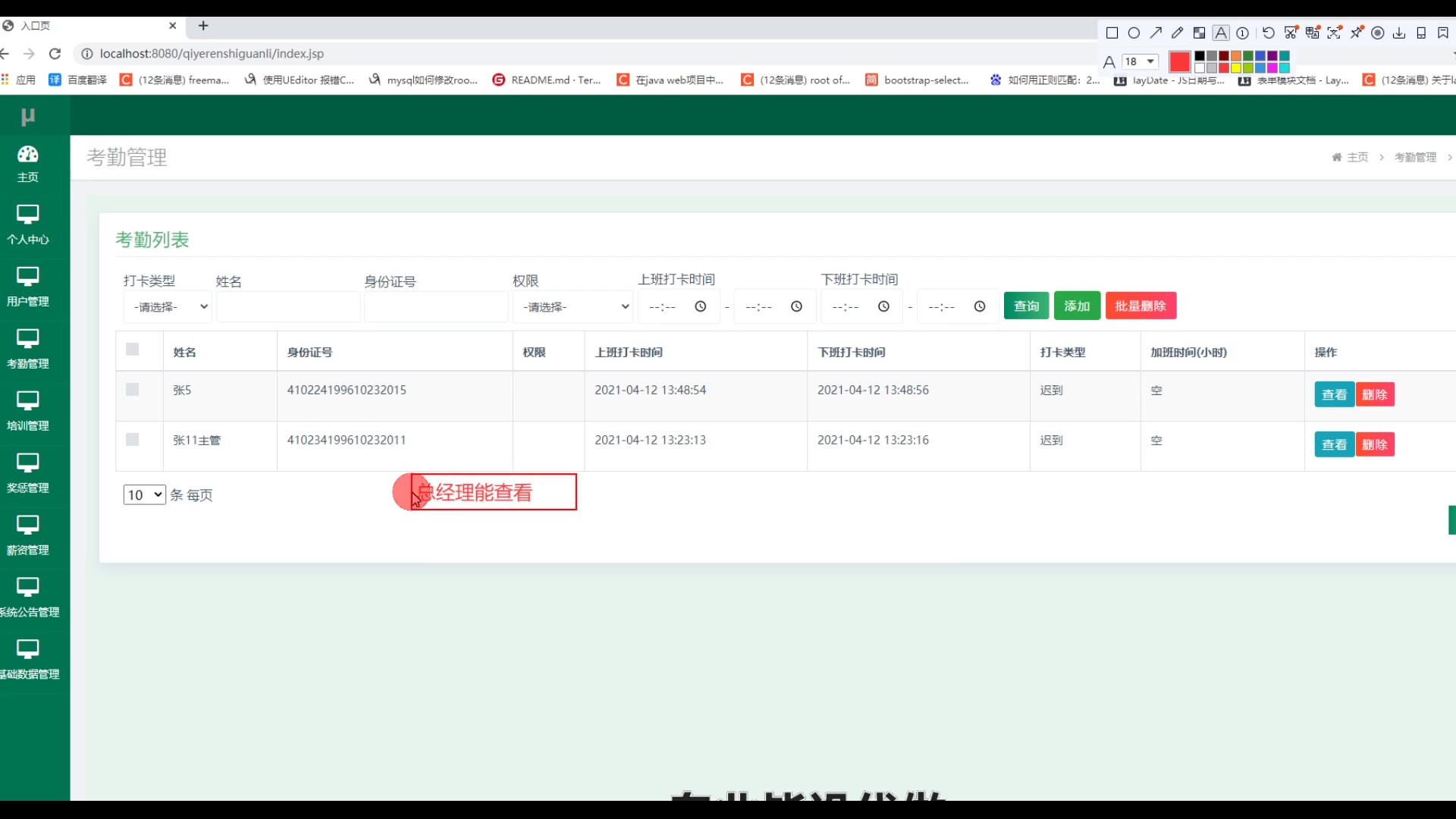Open the bootstrap-select bookmark
This screenshot has height=819, width=1456.
click(917, 80)
